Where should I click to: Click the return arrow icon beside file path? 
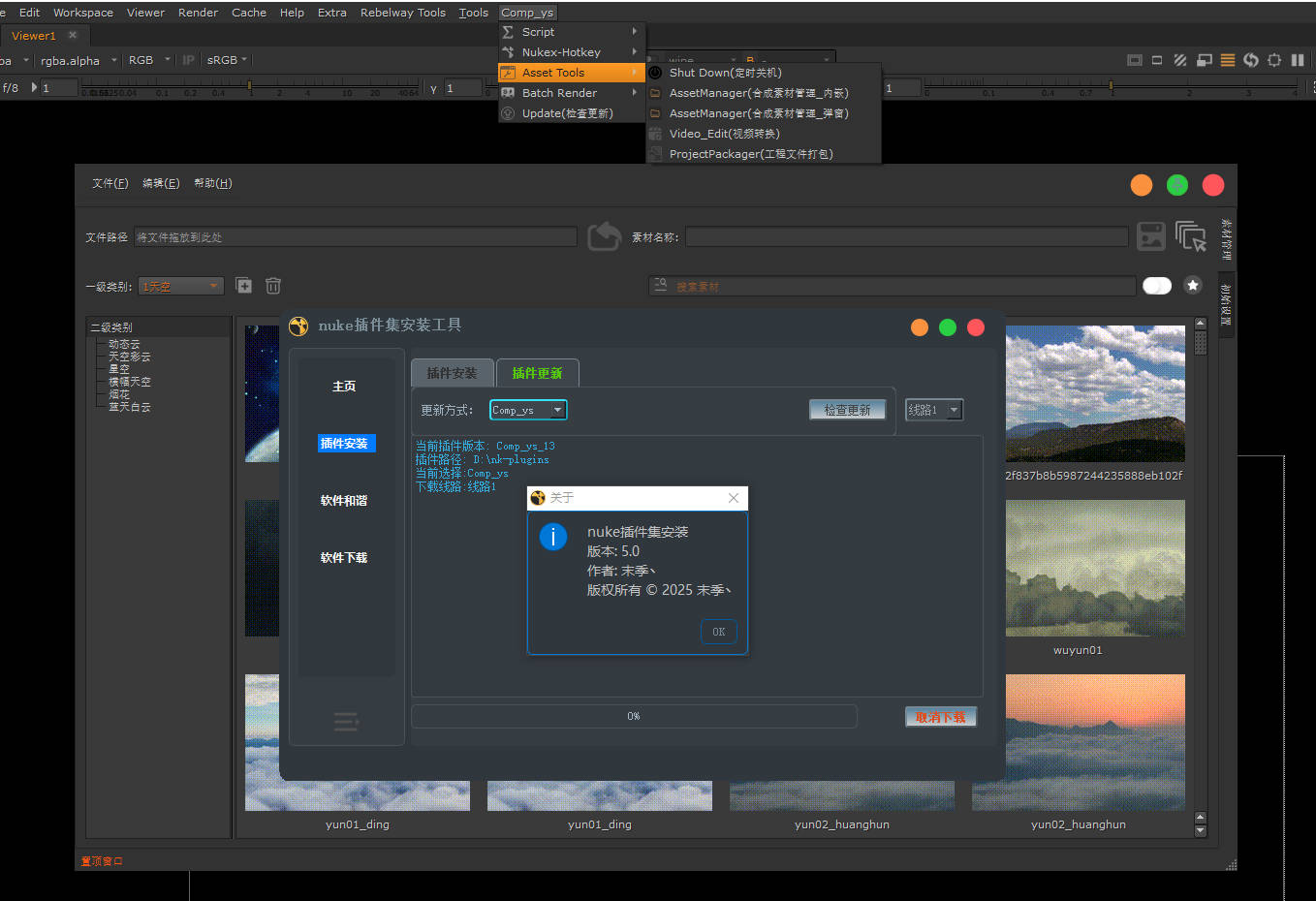coord(605,236)
